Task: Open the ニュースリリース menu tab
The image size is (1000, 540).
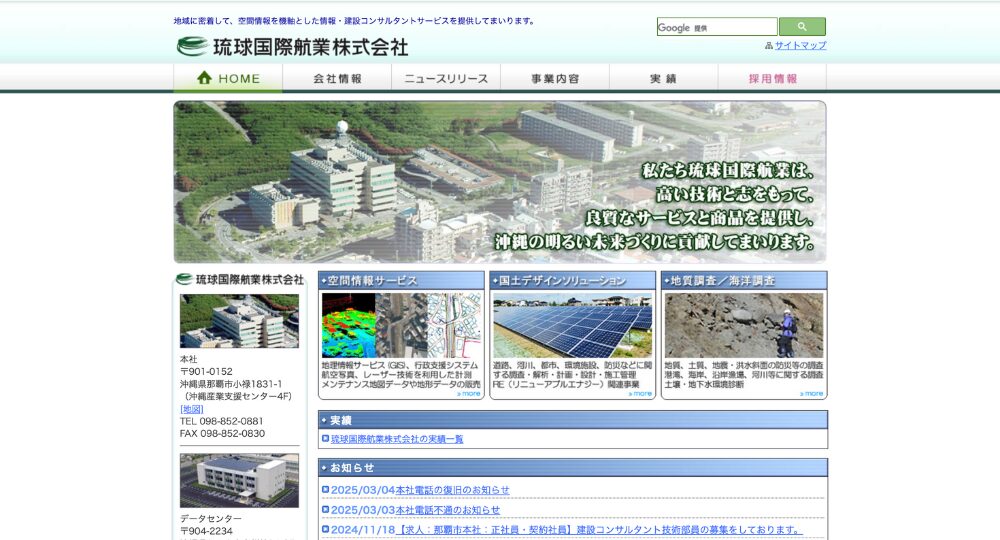Action: (446, 78)
